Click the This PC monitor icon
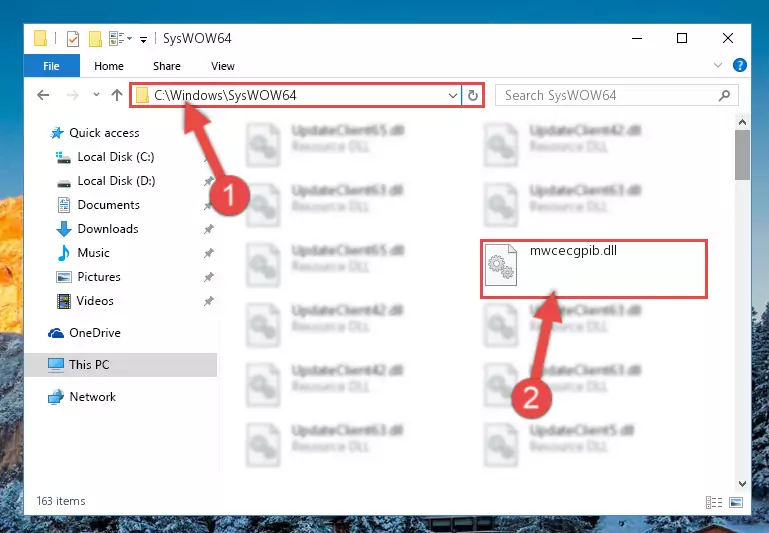This screenshot has height=533, width=769. tap(56, 365)
